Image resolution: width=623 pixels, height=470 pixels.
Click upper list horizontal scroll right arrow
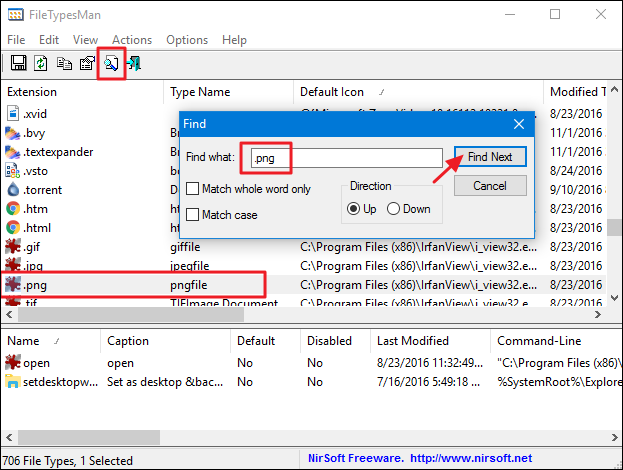tap(598, 315)
